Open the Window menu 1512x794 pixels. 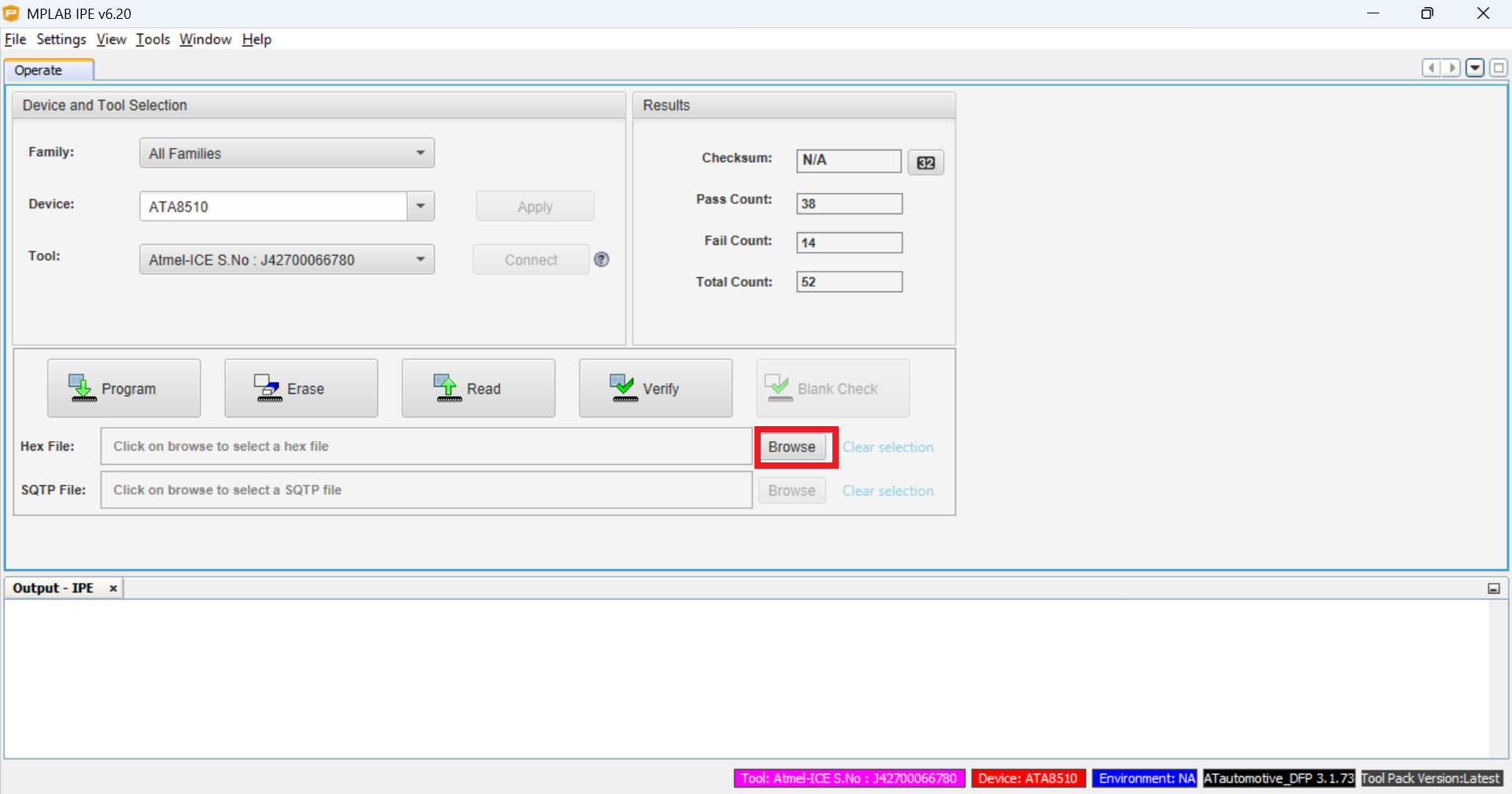(205, 39)
